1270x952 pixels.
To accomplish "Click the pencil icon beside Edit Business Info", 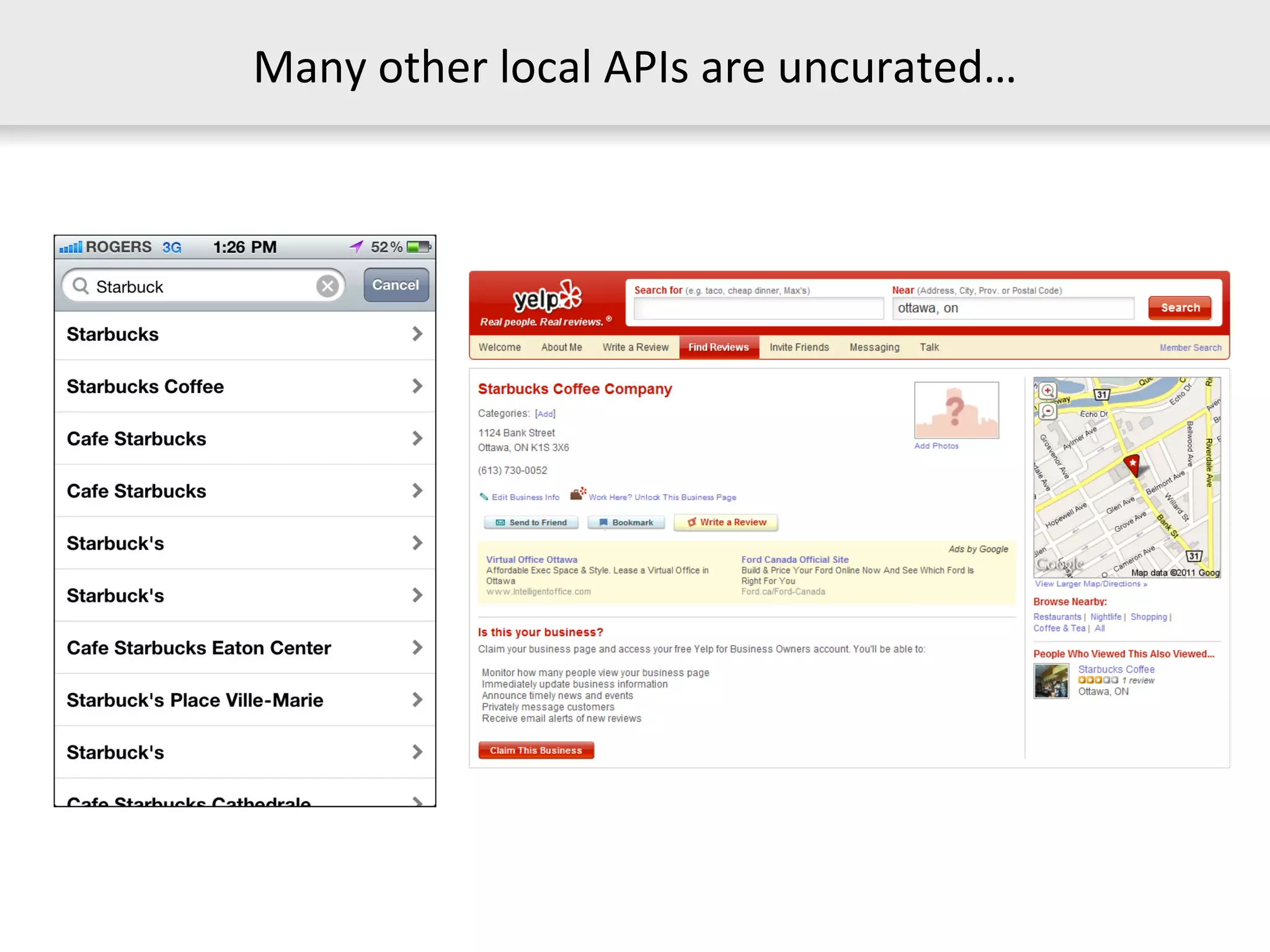I will point(484,496).
